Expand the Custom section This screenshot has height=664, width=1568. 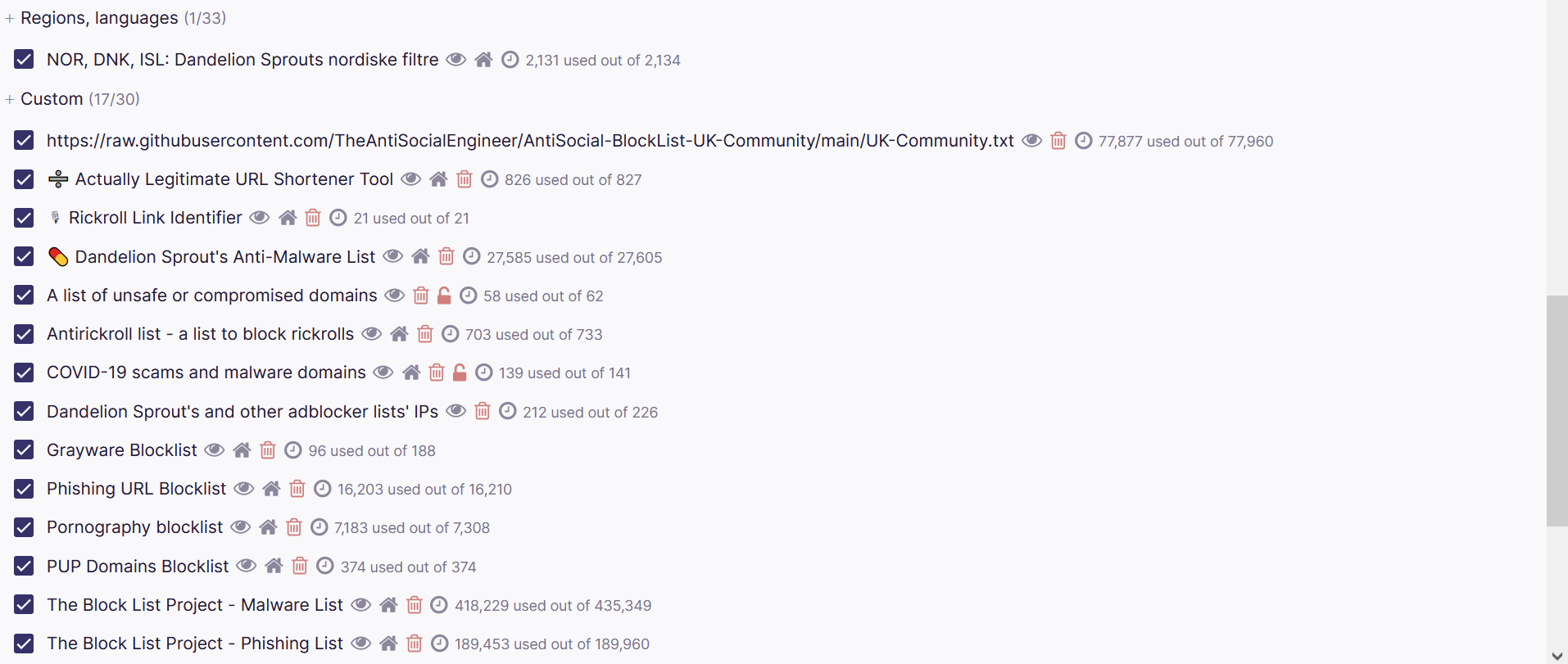[x=9, y=98]
